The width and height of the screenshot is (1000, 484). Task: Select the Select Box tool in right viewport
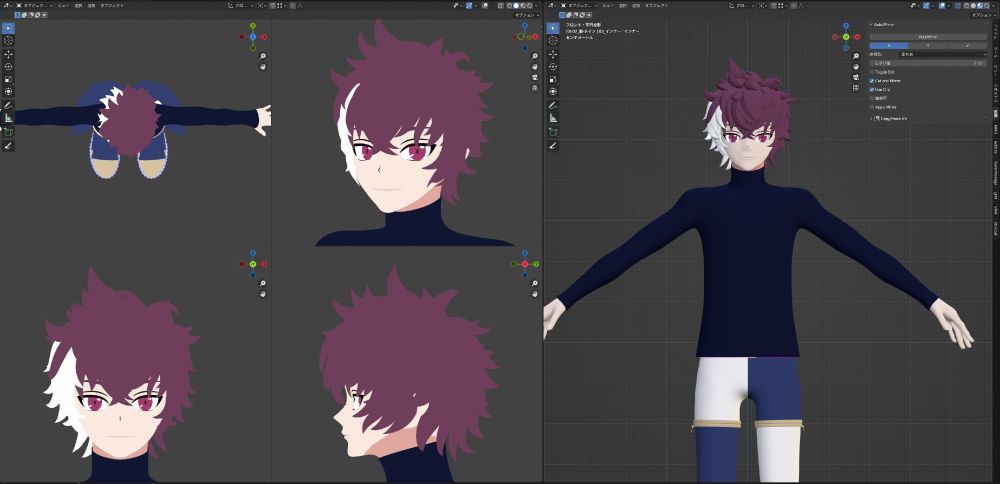[553, 28]
